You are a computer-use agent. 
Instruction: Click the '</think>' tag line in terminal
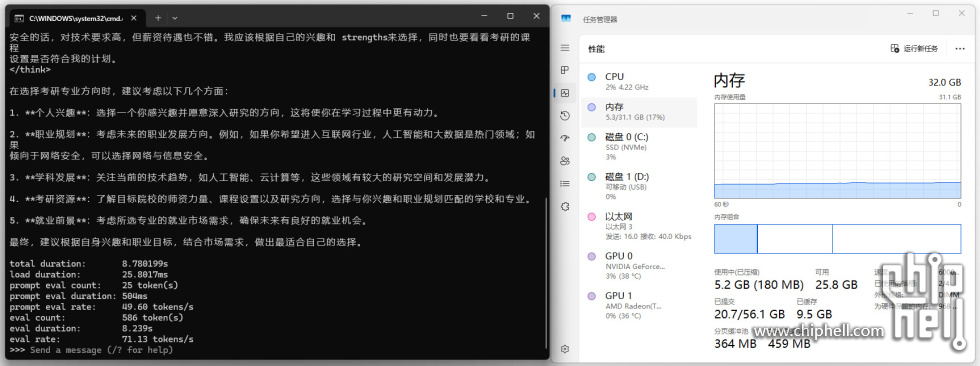pos(31,70)
